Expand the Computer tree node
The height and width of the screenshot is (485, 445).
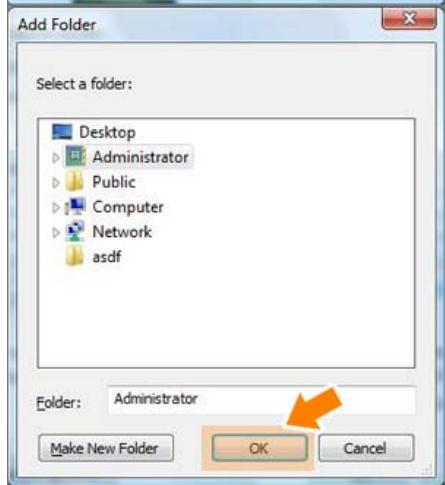[x=56, y=207]
